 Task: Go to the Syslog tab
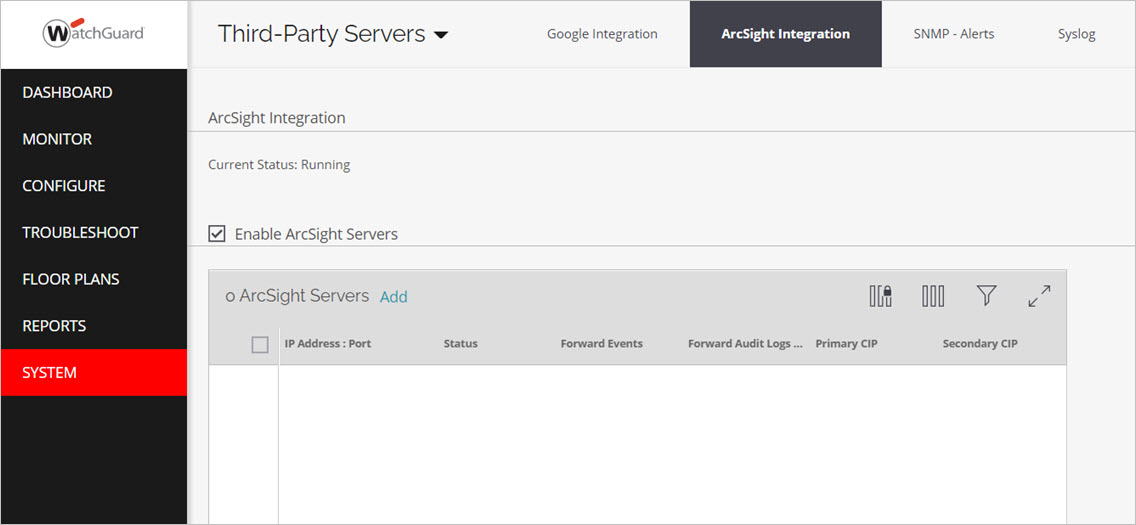coord(1076,34)
